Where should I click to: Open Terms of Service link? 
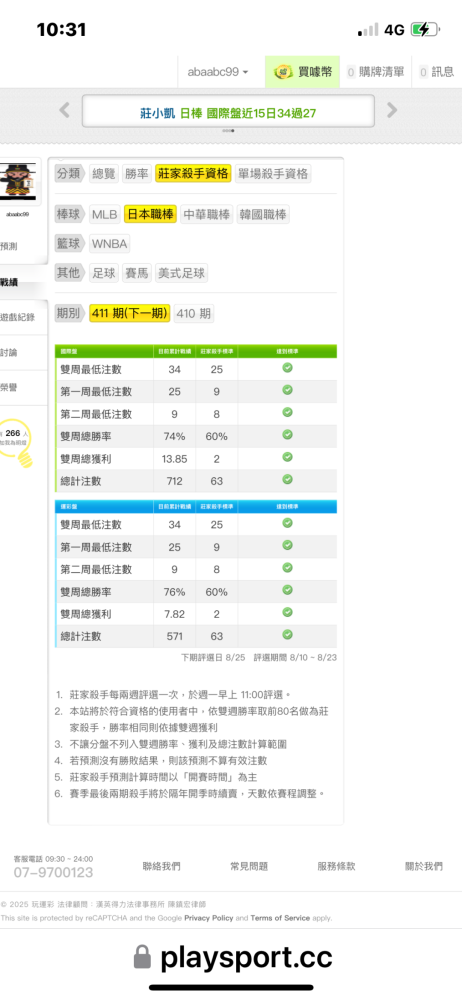click(x=280, y=918)
